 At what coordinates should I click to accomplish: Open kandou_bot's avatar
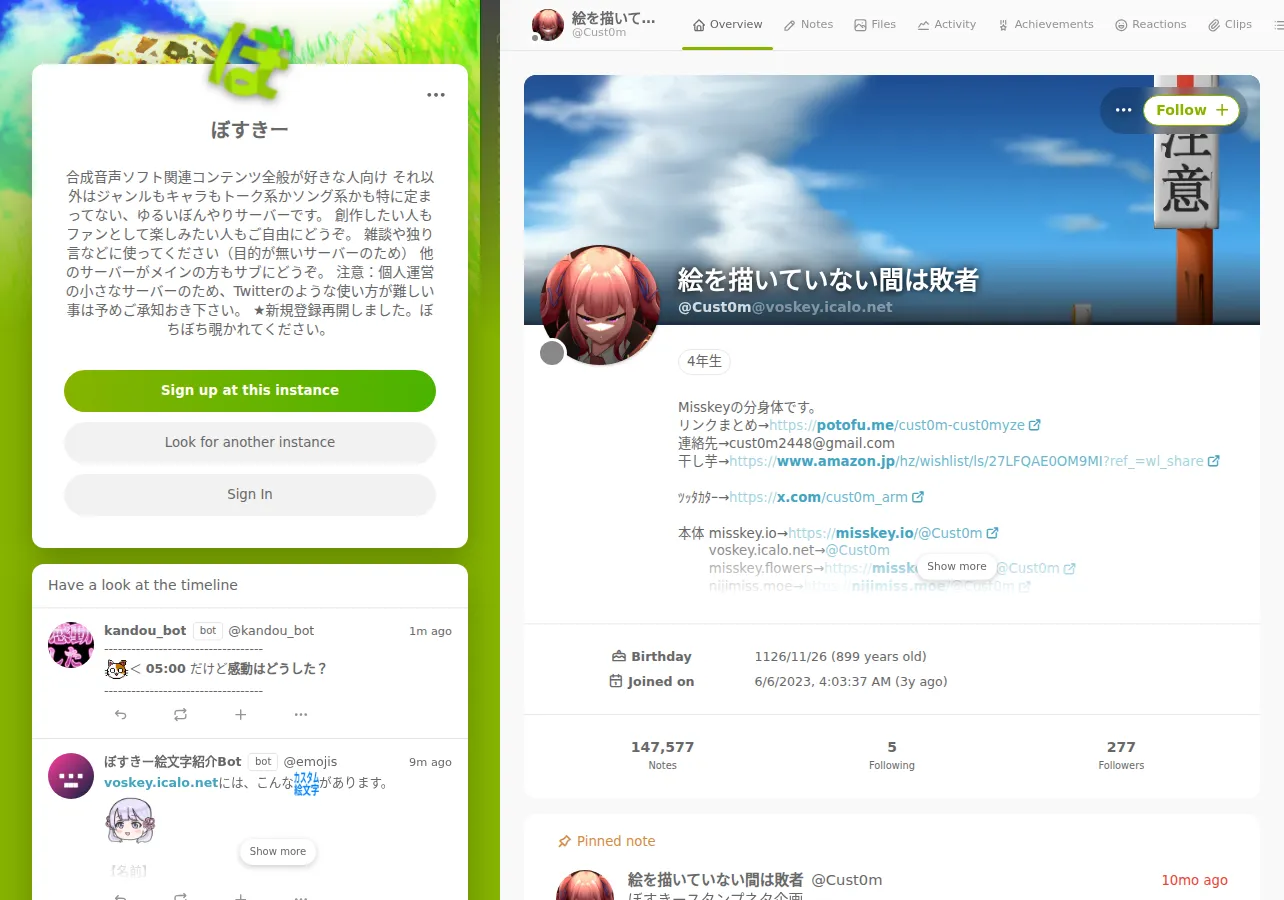tap(71, 645)
